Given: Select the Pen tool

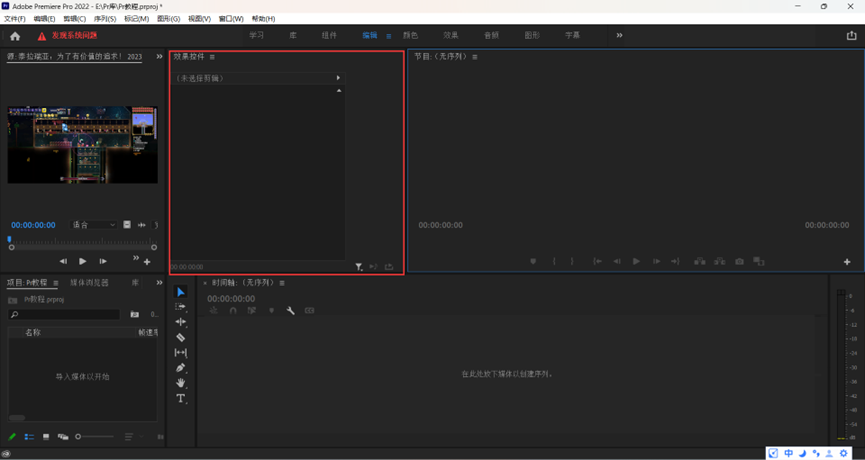Looking at the screenshot, I should (181, 368).
